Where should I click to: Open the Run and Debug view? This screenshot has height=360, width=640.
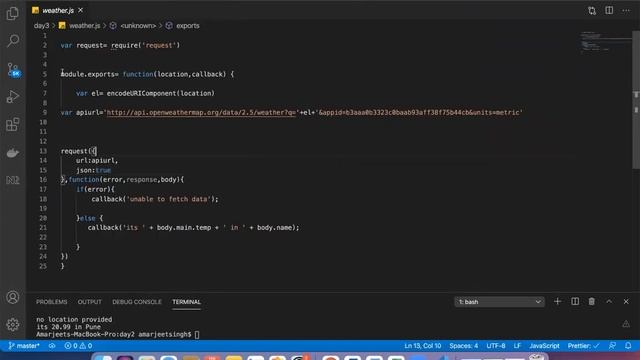click(x=13, y=97)
